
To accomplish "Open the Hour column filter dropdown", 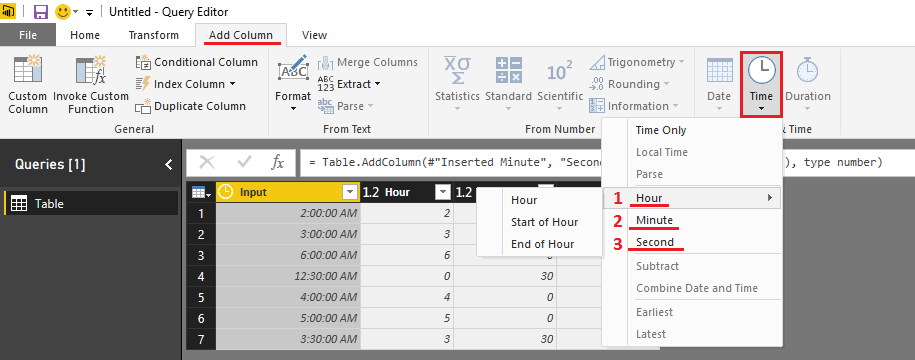I will pyautogui.click(x=443, y=192).
